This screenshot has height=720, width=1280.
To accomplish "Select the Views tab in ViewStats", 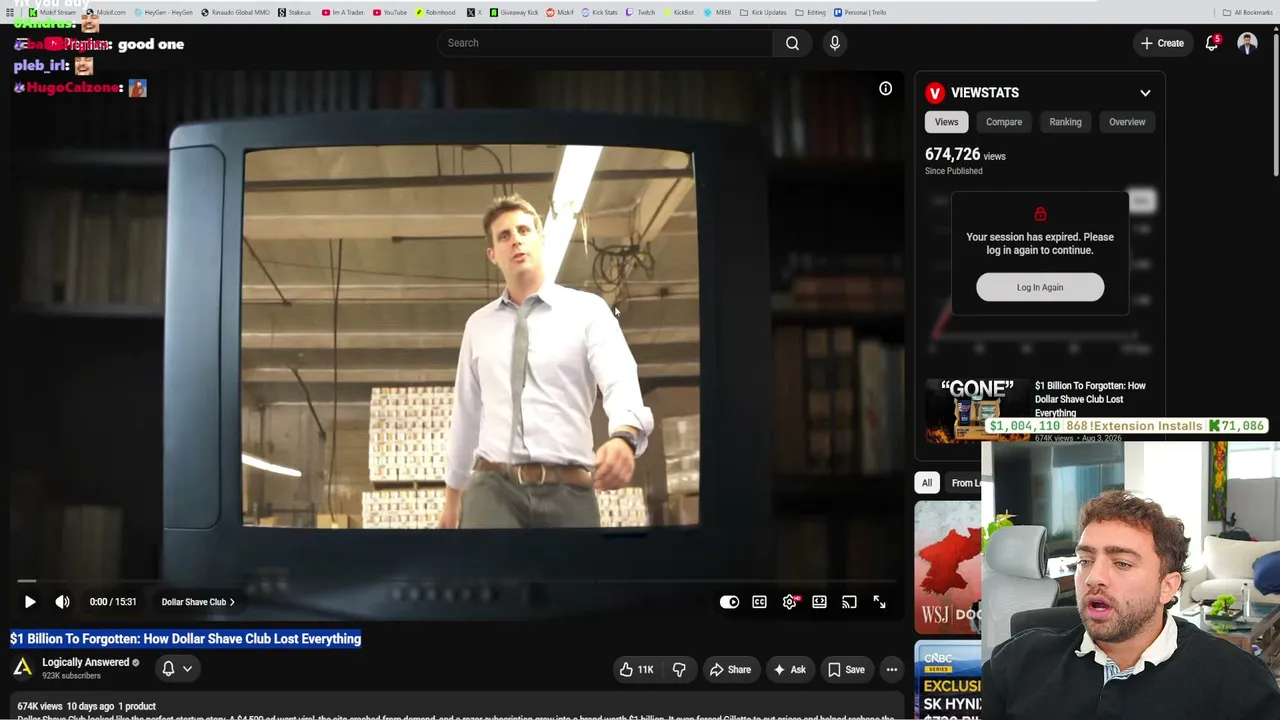I will 946,122.
